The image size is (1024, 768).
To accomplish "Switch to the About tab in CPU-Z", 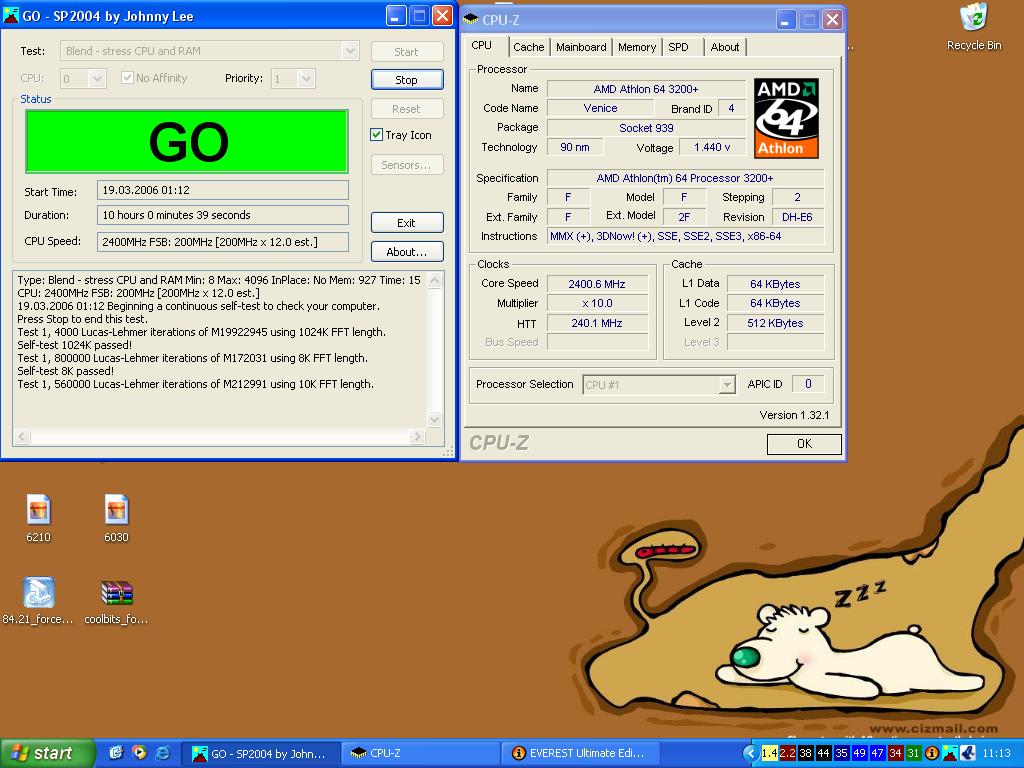I will click(725, 47).
